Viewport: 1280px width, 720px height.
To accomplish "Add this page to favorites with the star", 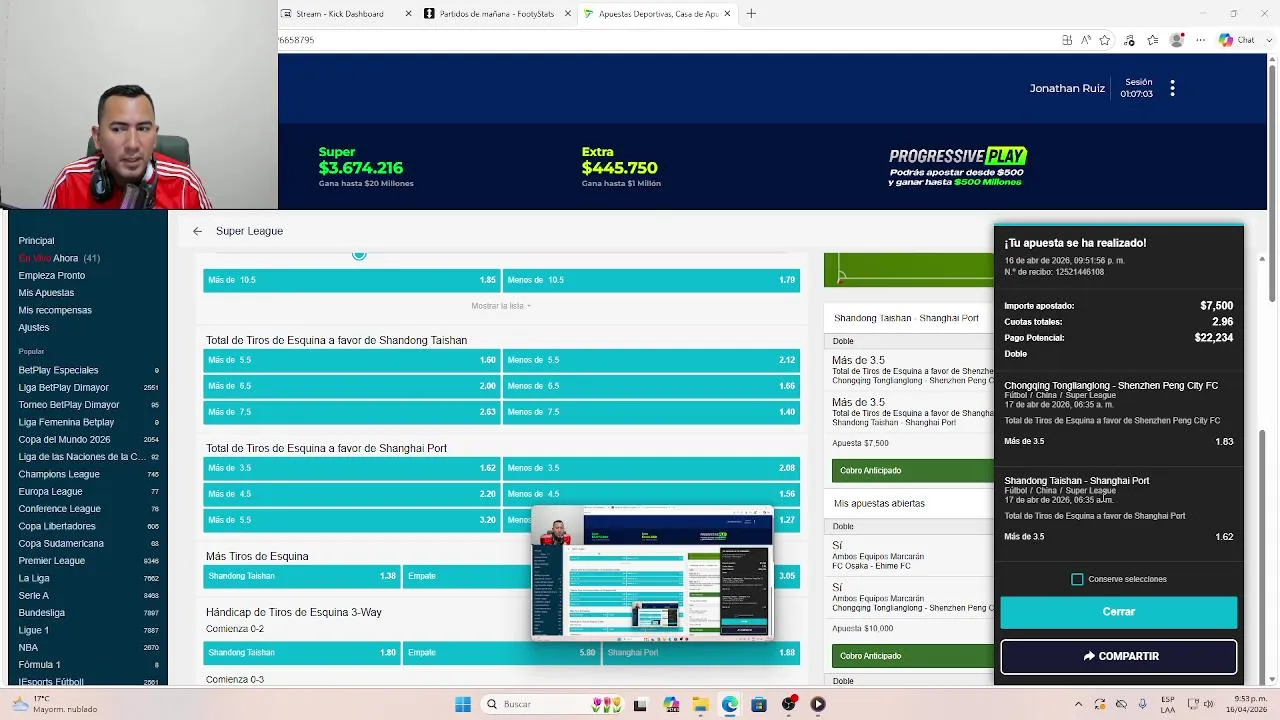I will click(x=1104, y=40).
